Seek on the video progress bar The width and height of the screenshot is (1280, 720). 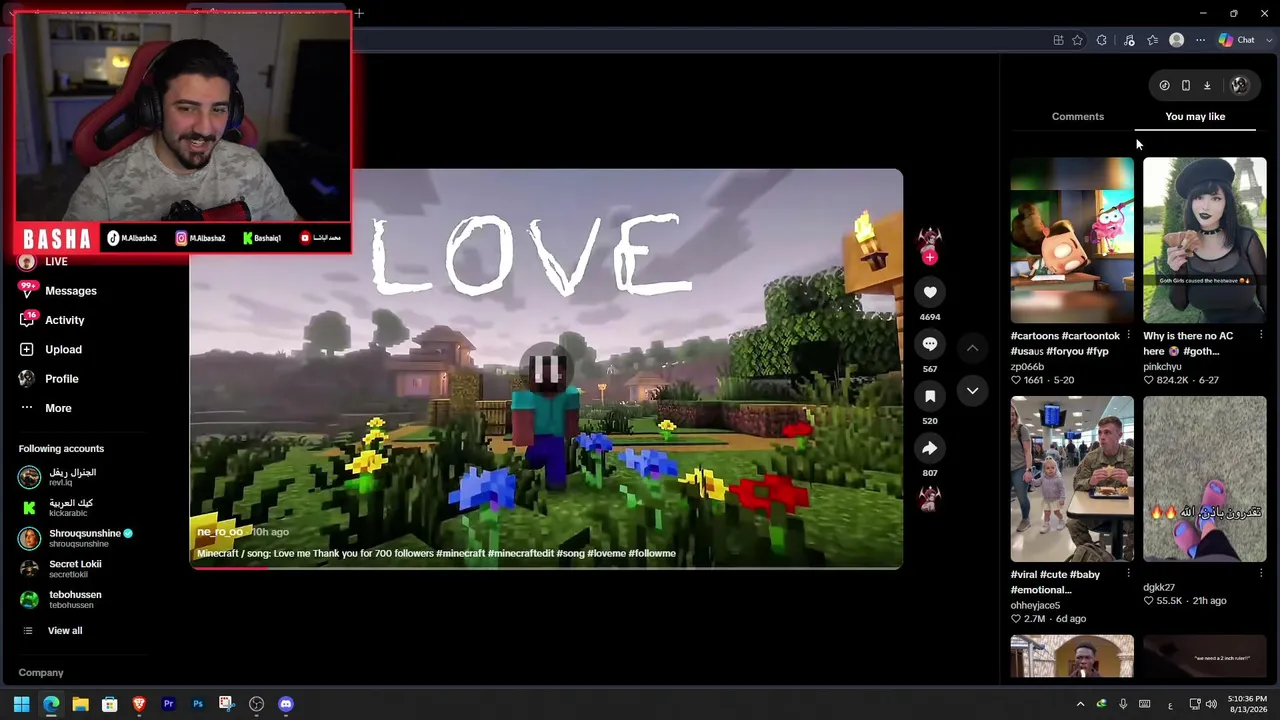[x=546, y=568]
